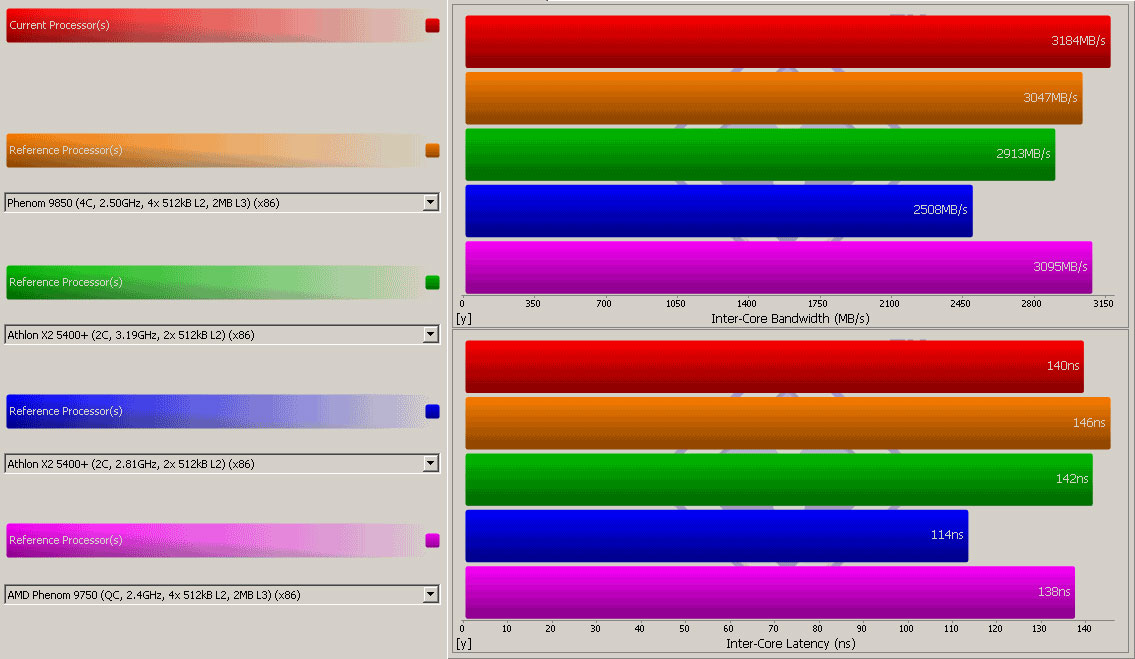
Task: Click the AMD Phenom 9750 text field
Action: click(214, 594)
